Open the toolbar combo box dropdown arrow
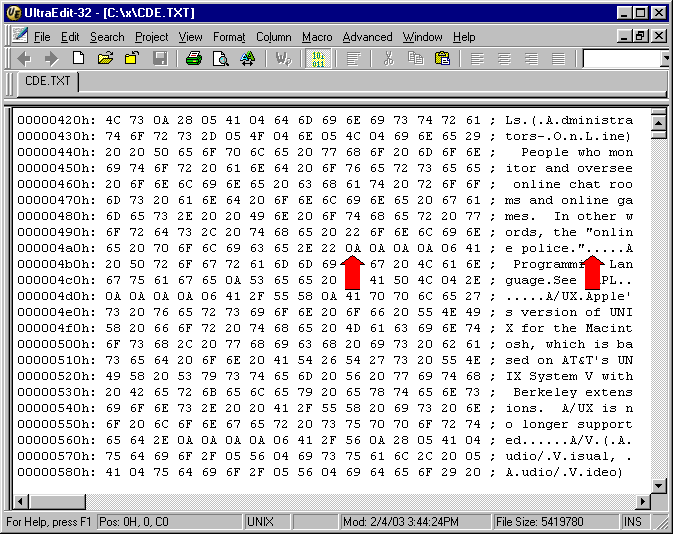673x534 pixels. 666,58
